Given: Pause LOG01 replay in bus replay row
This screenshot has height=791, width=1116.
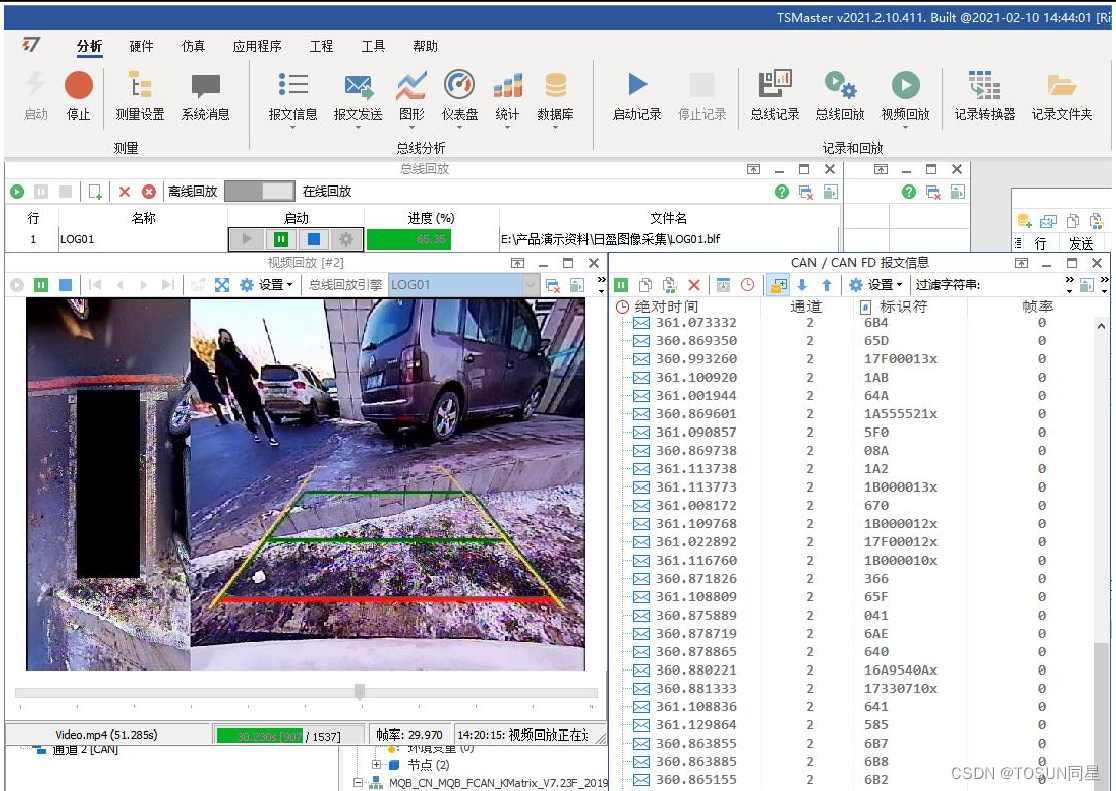Looking at the screenshot, I should [x=281, y=239].
